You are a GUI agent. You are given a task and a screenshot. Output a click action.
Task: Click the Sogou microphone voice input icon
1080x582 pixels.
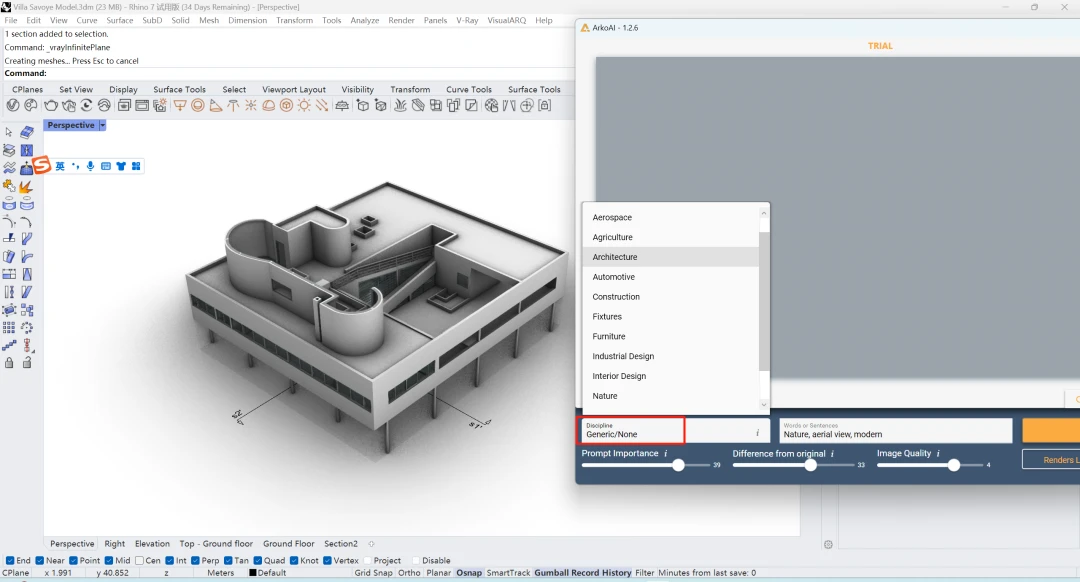[x=90, y=166]
